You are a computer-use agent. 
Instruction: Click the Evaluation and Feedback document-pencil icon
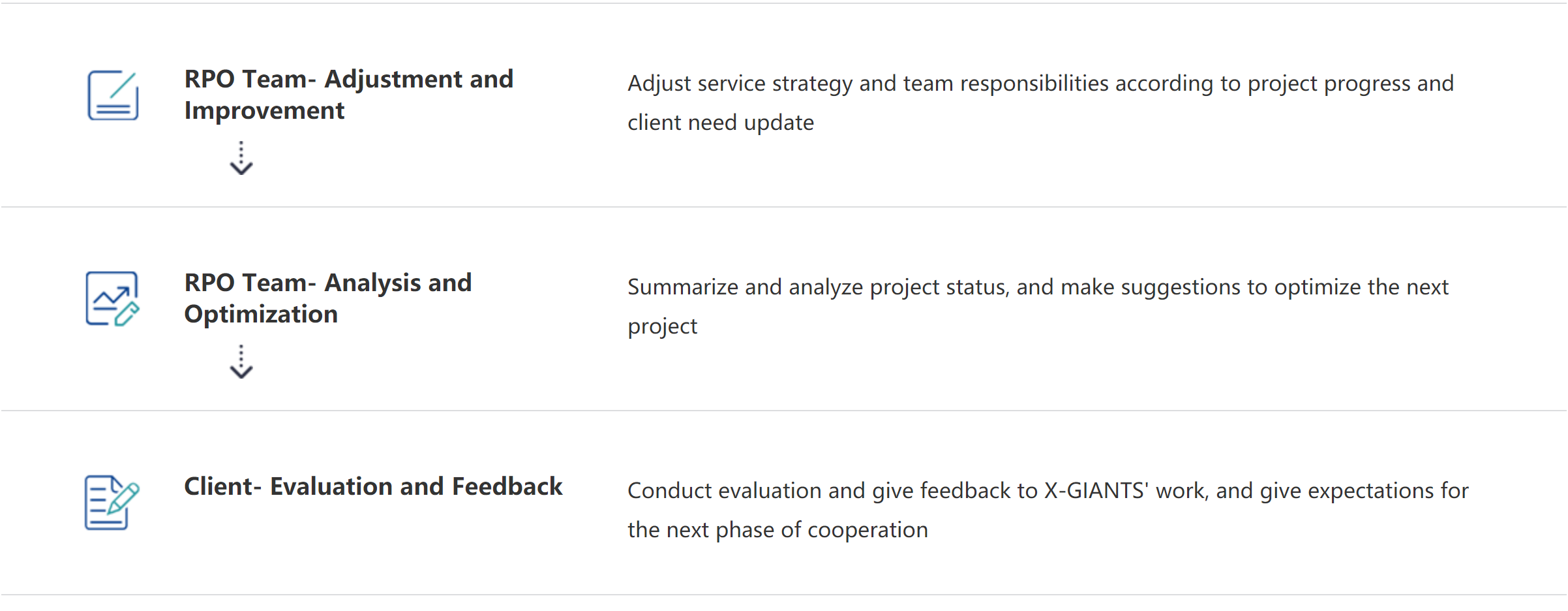[112, 502]
